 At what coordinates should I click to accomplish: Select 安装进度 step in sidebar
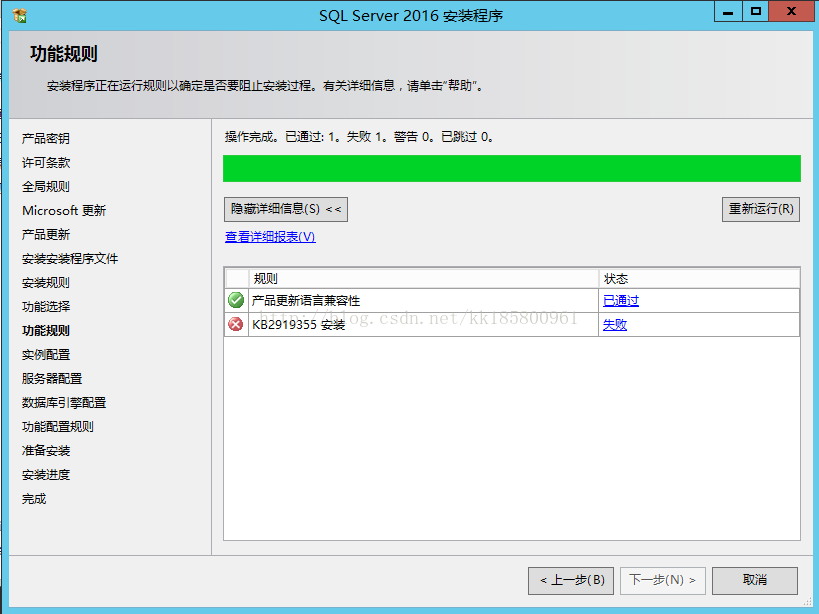point(46,475)
